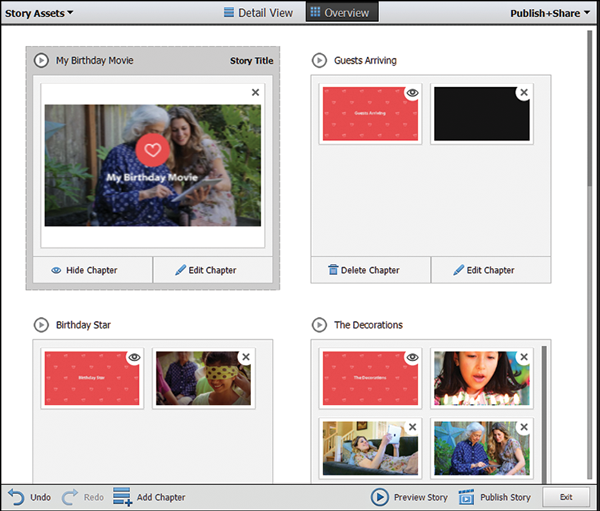Screen dimensions: 600x511
Task: Play the My Birthday Movie chapter
Action: point(41,61)
